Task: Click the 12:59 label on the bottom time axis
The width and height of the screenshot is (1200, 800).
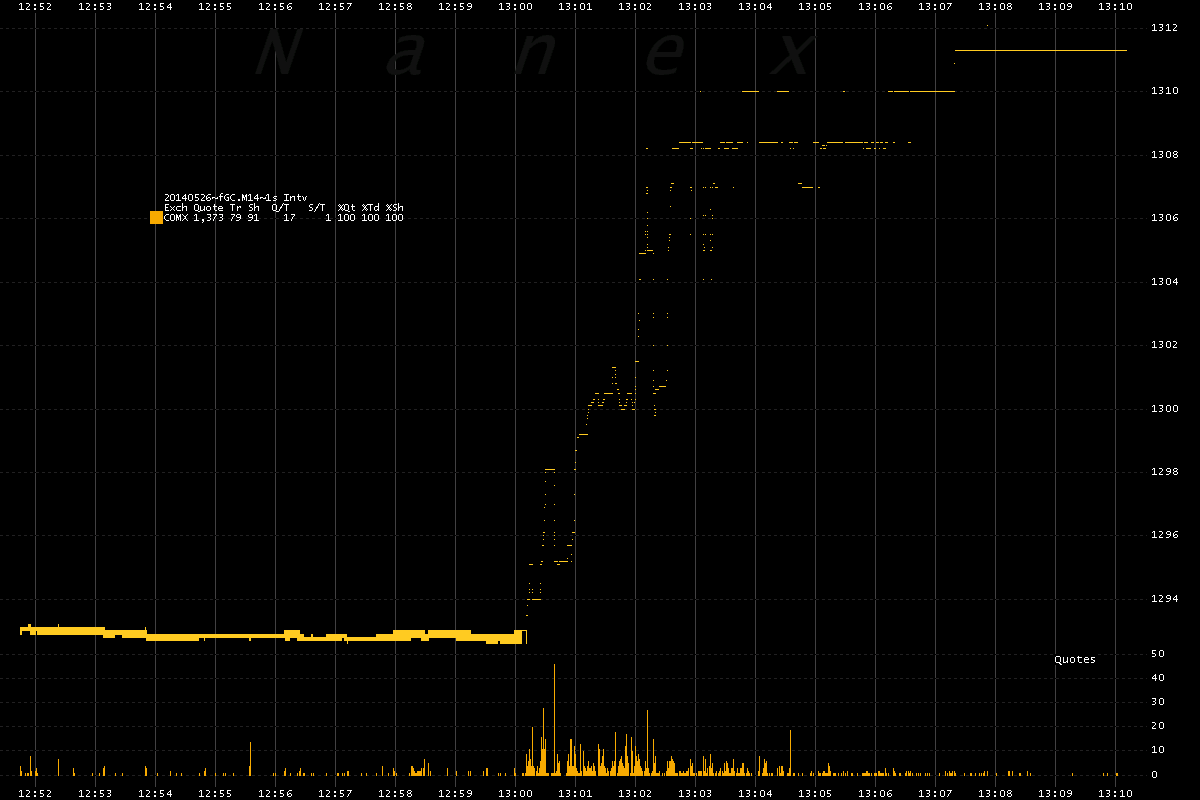Action: click(x=455, y=793)
